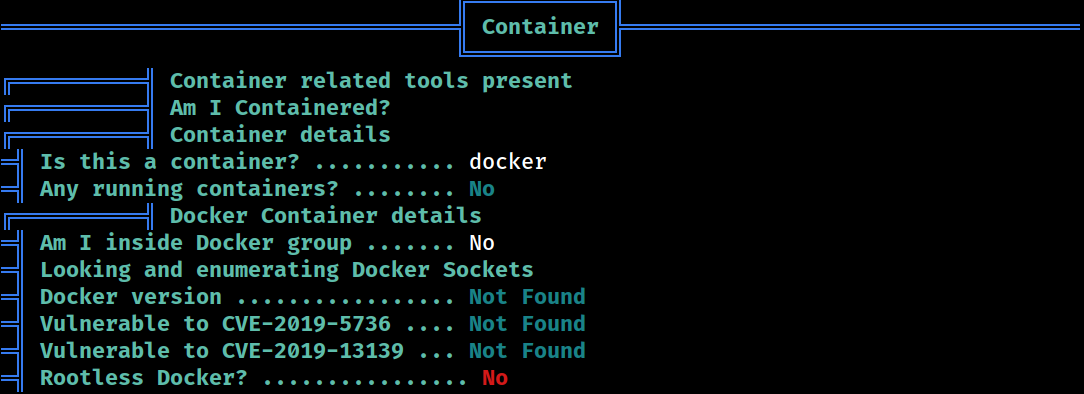
Task: Click the white 'No' Docker group value
Action: pyautogui.click(x=482, y=243)
